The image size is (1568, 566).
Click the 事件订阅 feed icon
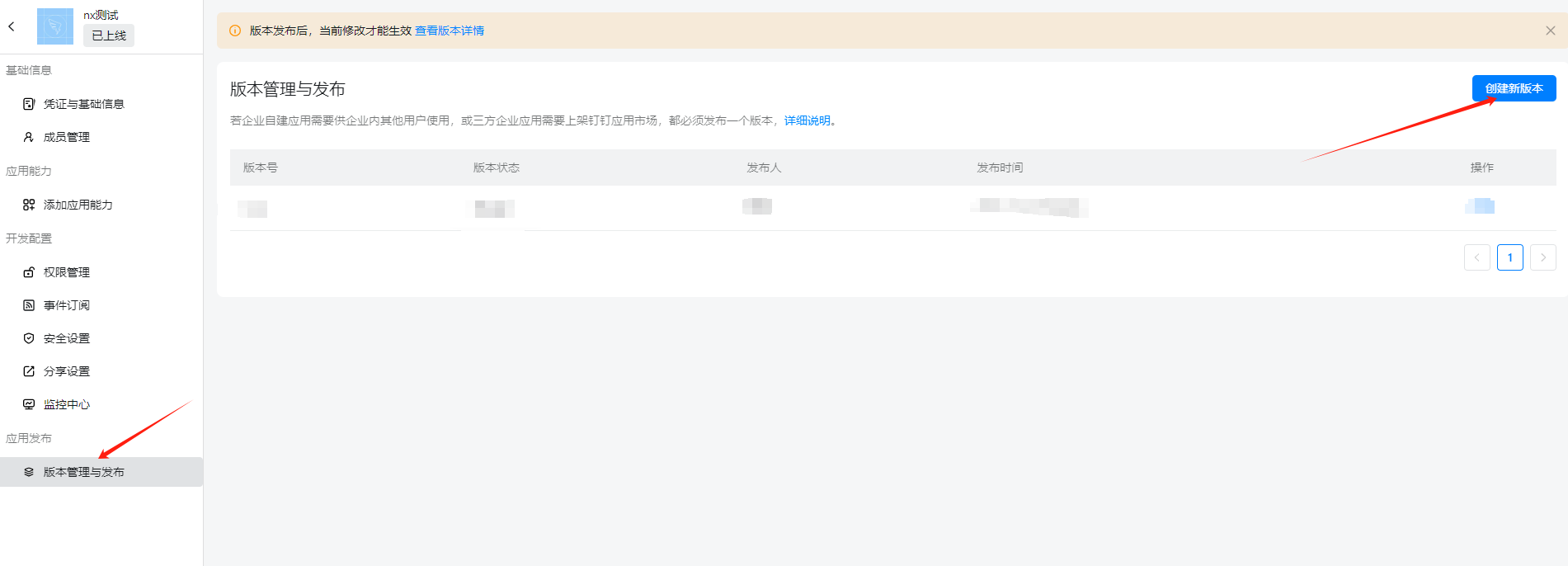pos(29,305)
